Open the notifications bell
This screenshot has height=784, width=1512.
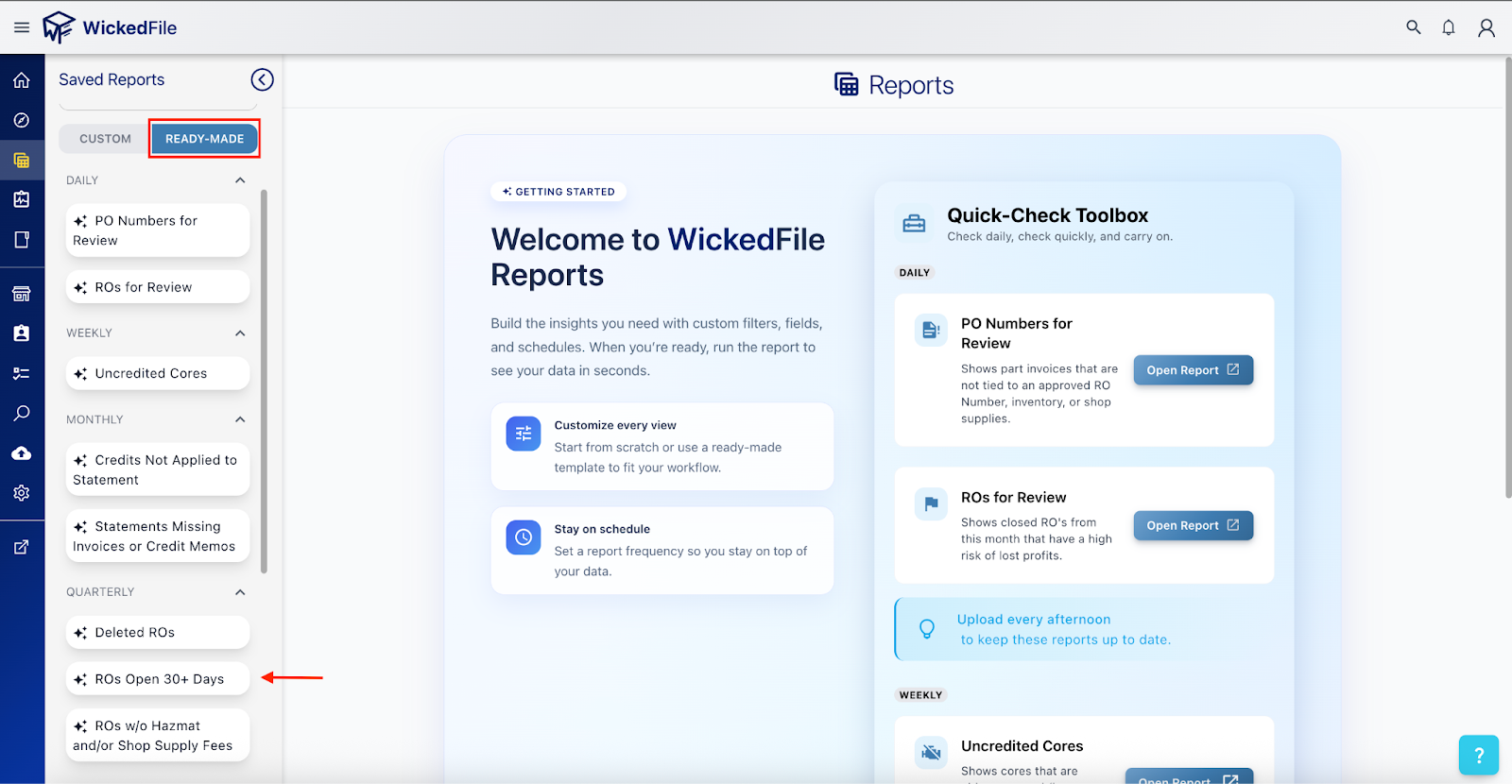[x=1448, y=27]
